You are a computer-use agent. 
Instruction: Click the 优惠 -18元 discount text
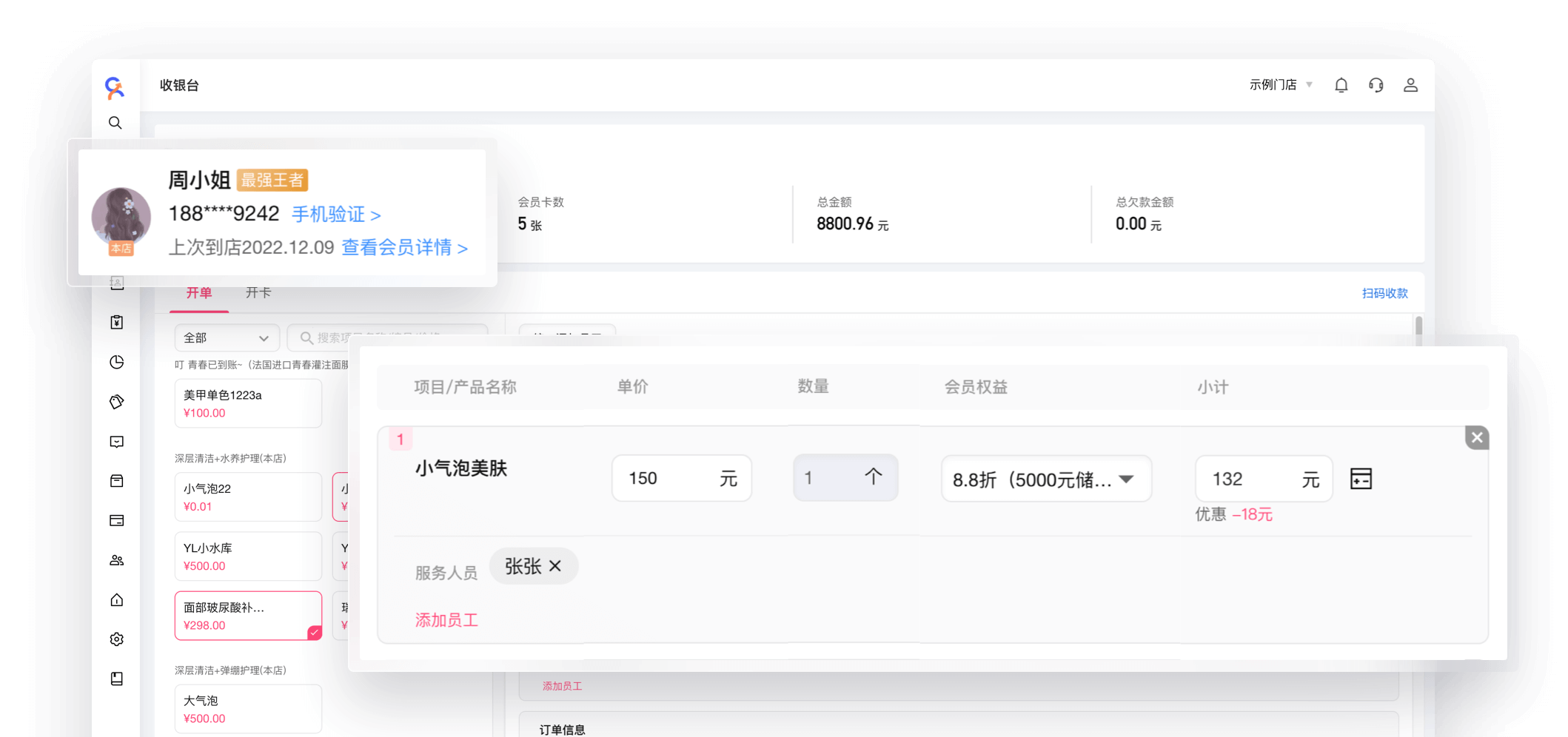(x=1233, y=514)
